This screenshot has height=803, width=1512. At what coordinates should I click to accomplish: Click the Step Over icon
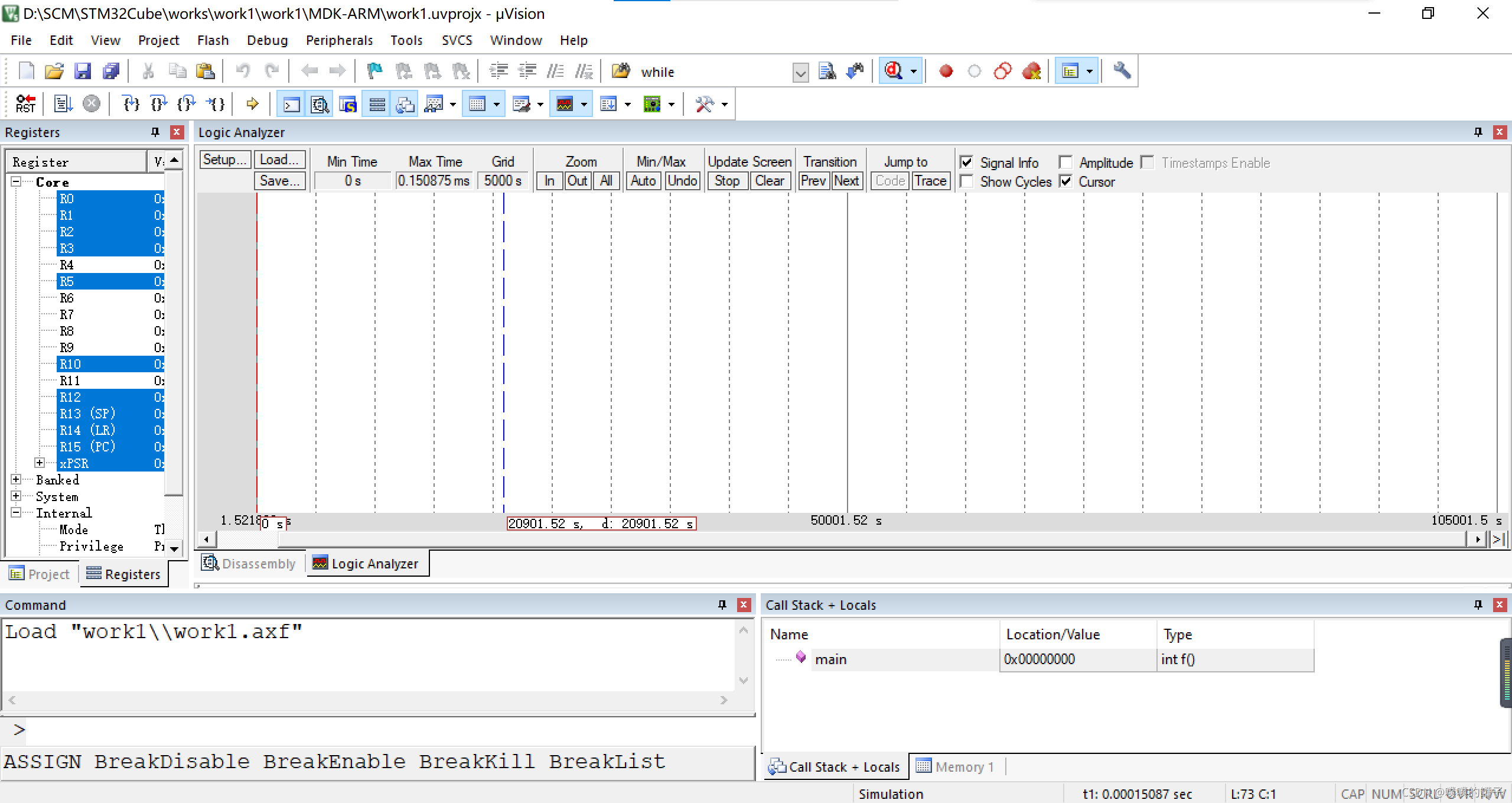(x=158, y=104)
